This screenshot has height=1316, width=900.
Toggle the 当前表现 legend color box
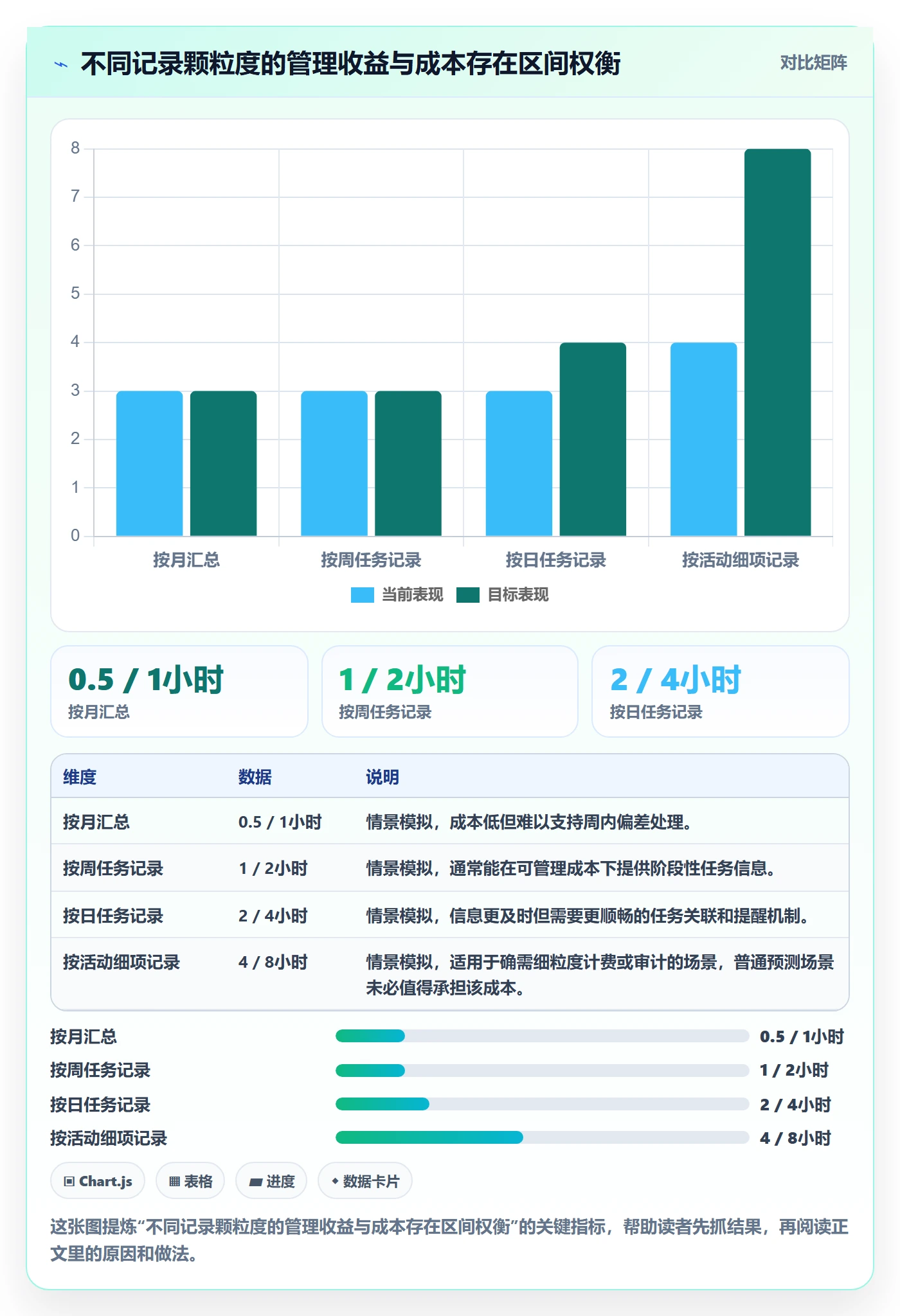click(362, 595)
